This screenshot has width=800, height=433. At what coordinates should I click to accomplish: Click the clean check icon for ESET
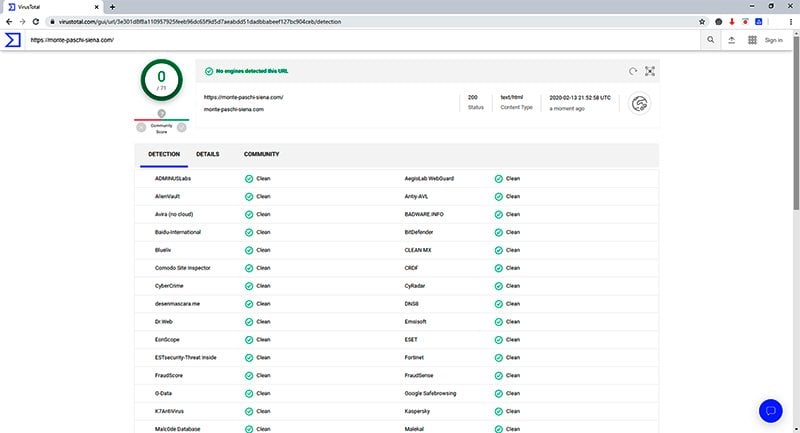click(498, 340)
